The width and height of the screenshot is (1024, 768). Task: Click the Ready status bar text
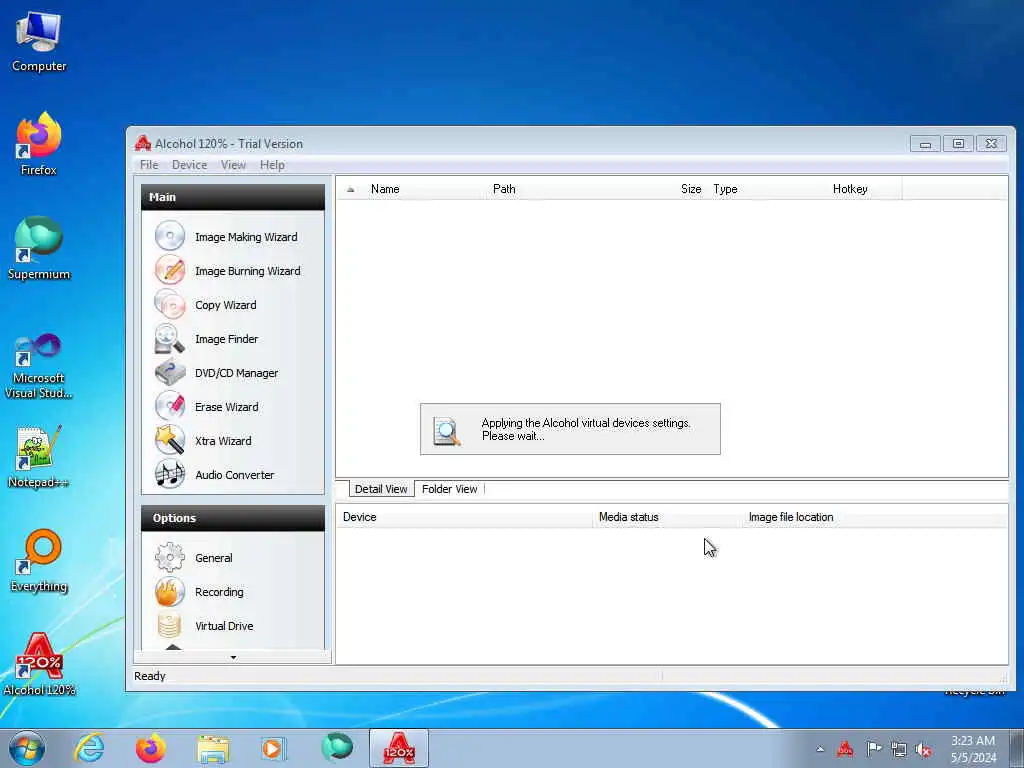click(x=150, y=676)
